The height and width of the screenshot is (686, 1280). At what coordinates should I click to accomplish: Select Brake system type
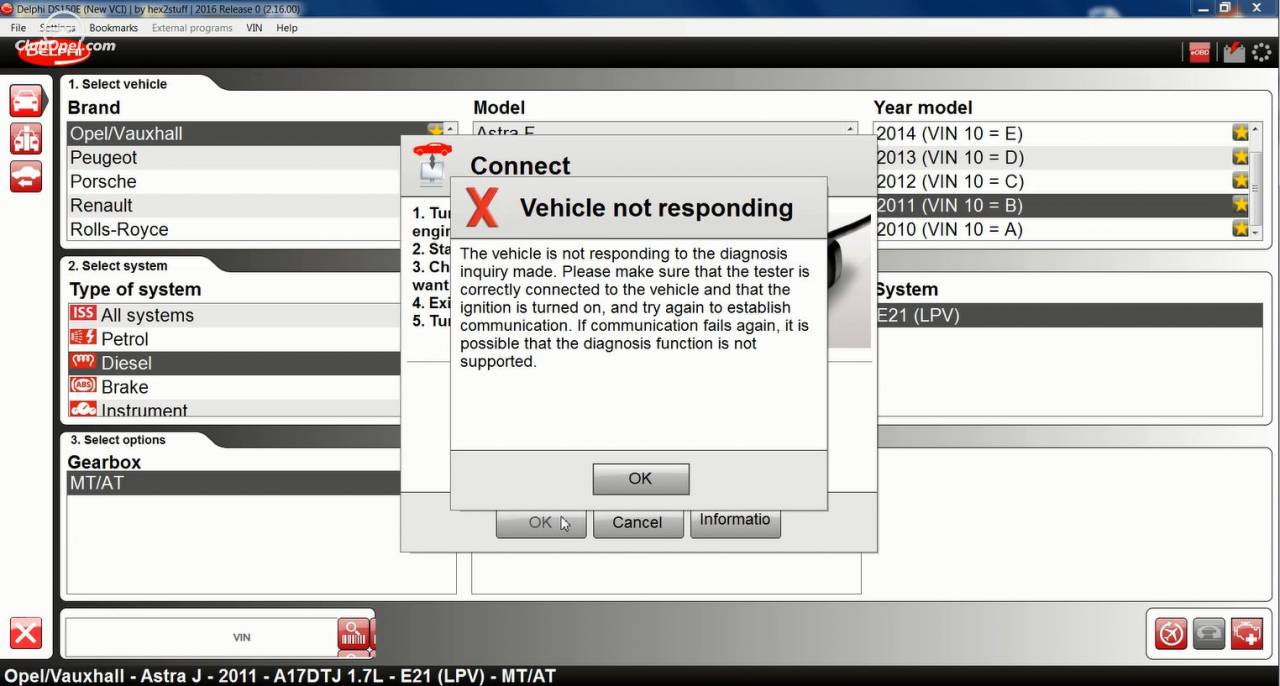tap(234, 386)
